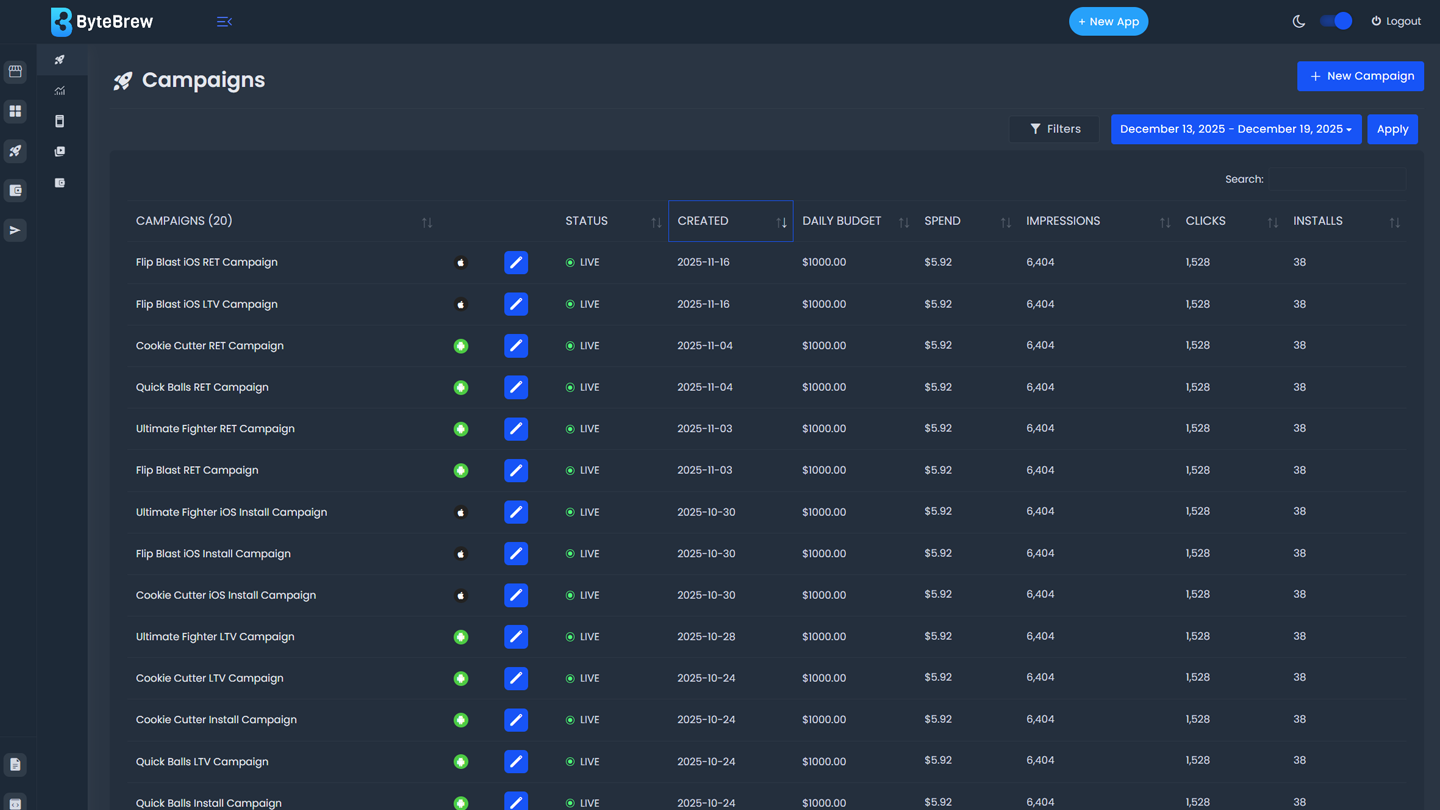Image resolution: width=1440 pixels, height=810 pixels.
Task: Open the grid dashboard icon in sidebar
Action: click(x=15, y=111)
